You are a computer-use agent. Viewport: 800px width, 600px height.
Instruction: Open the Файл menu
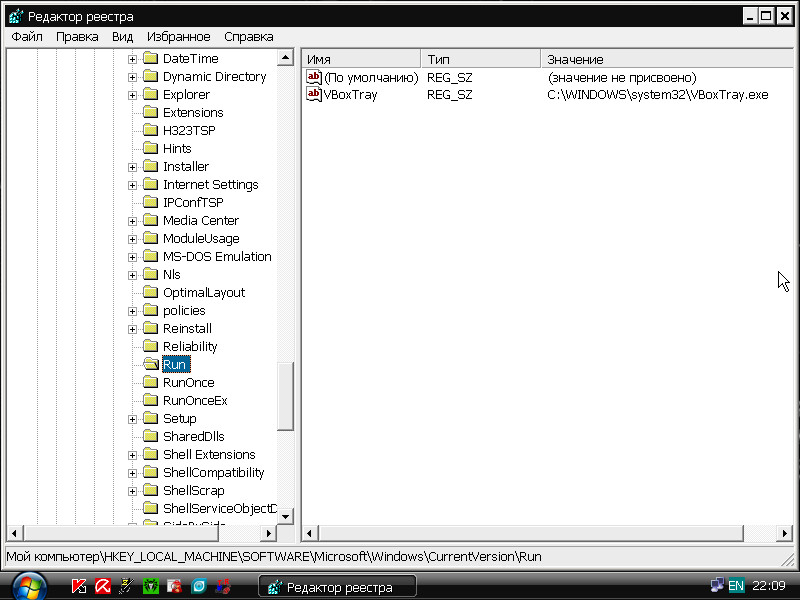[x=27, y=37]
